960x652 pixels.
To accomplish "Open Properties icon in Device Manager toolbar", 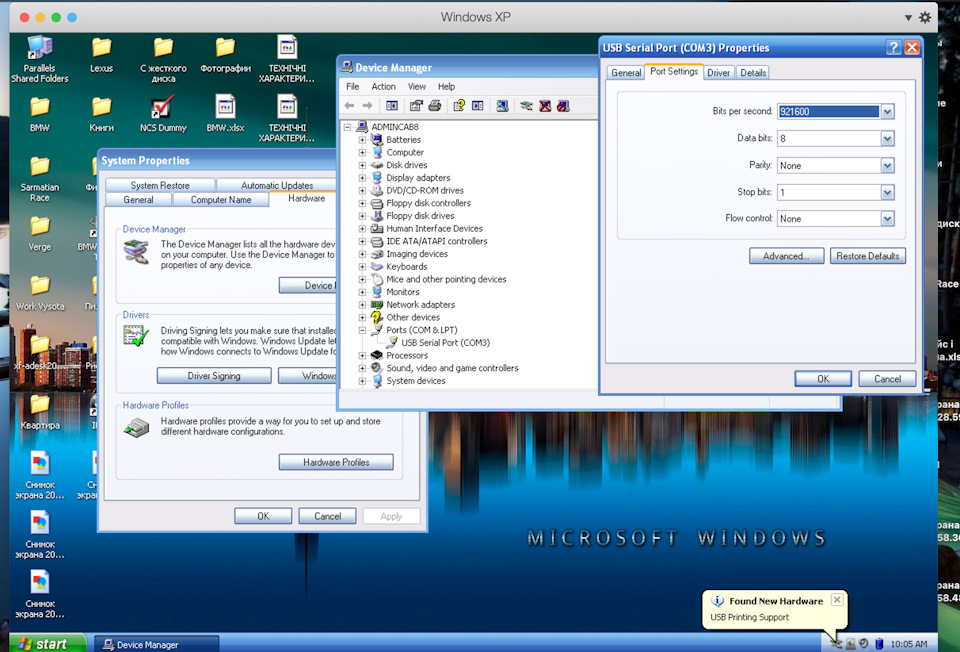I will tap(416, 106).
